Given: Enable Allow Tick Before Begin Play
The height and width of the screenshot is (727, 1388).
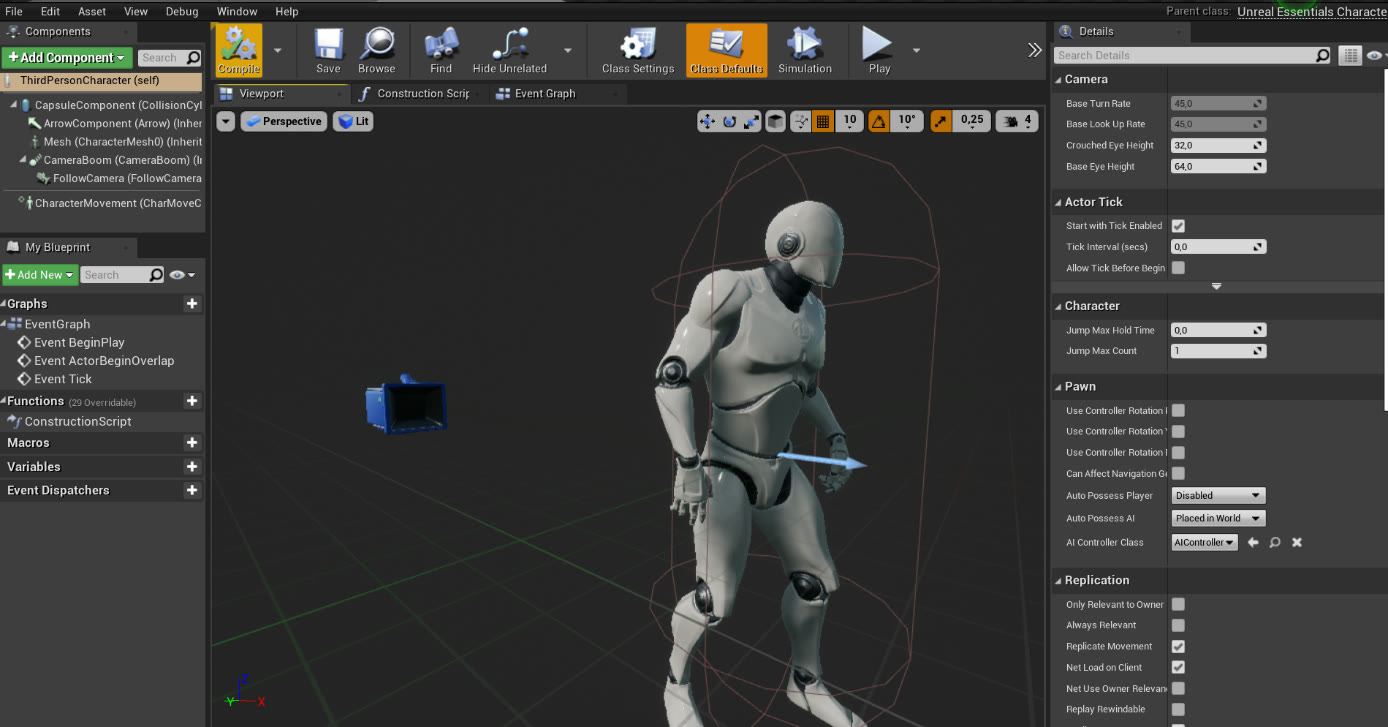Looking at the screenshot, I should pyautogui.click(x=1178, y=268).
